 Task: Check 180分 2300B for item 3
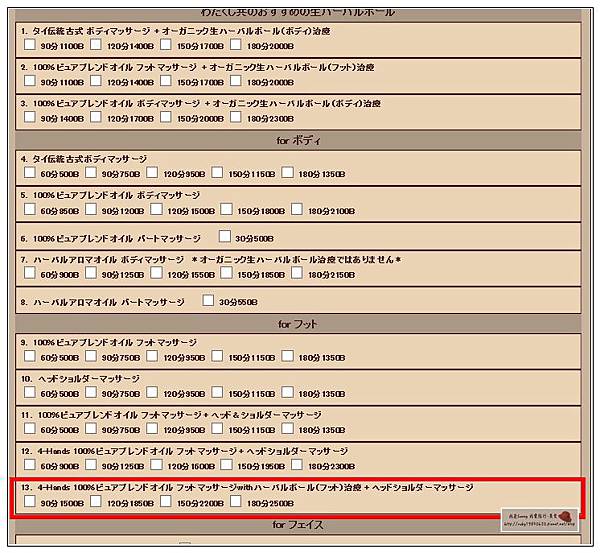[236, 117]
